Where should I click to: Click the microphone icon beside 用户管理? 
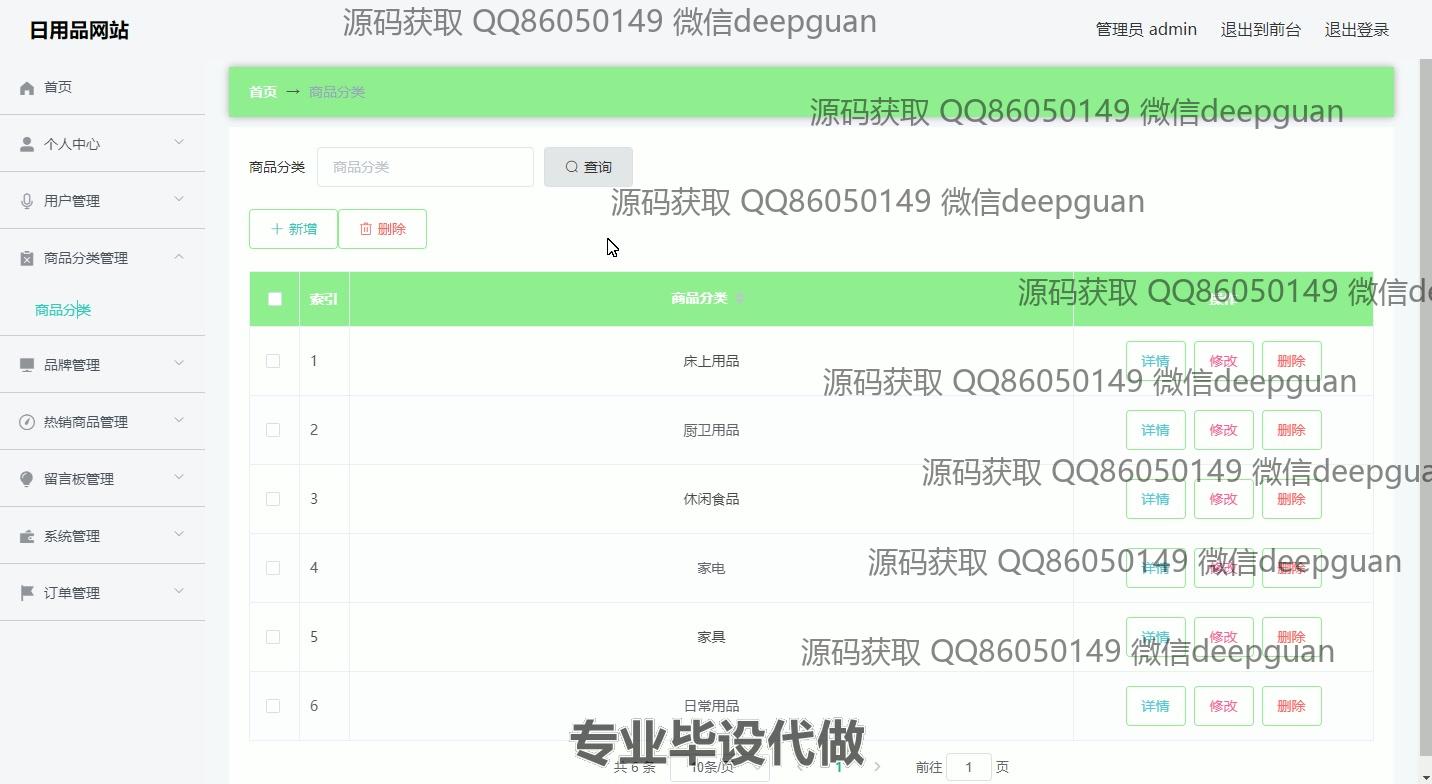pyautogui.click(x=27, y=202)
